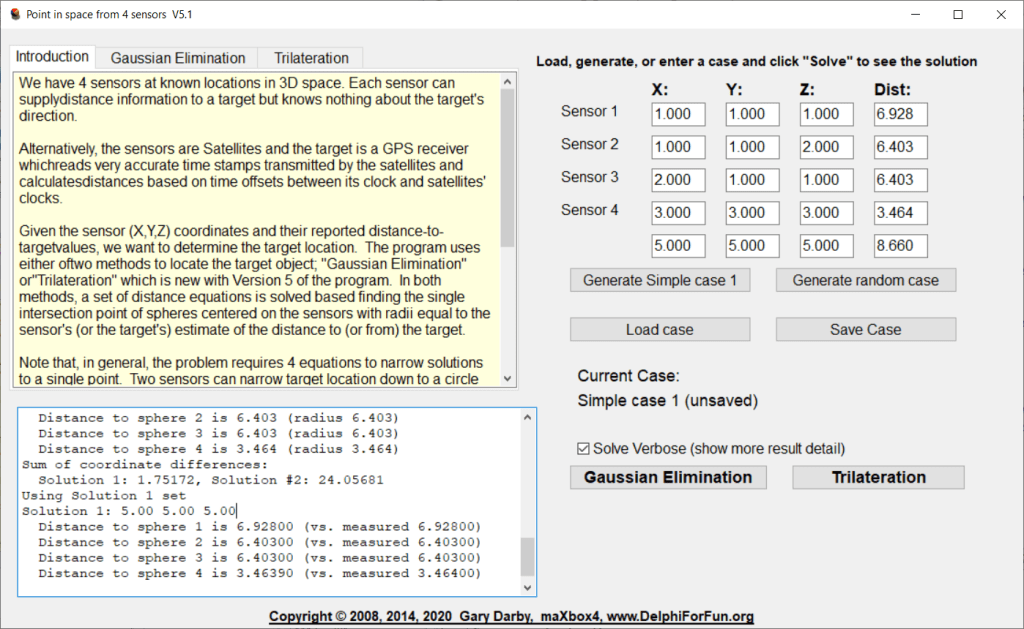
Task: Solve using the Trilateration button
Action: (x=878, y=477)
